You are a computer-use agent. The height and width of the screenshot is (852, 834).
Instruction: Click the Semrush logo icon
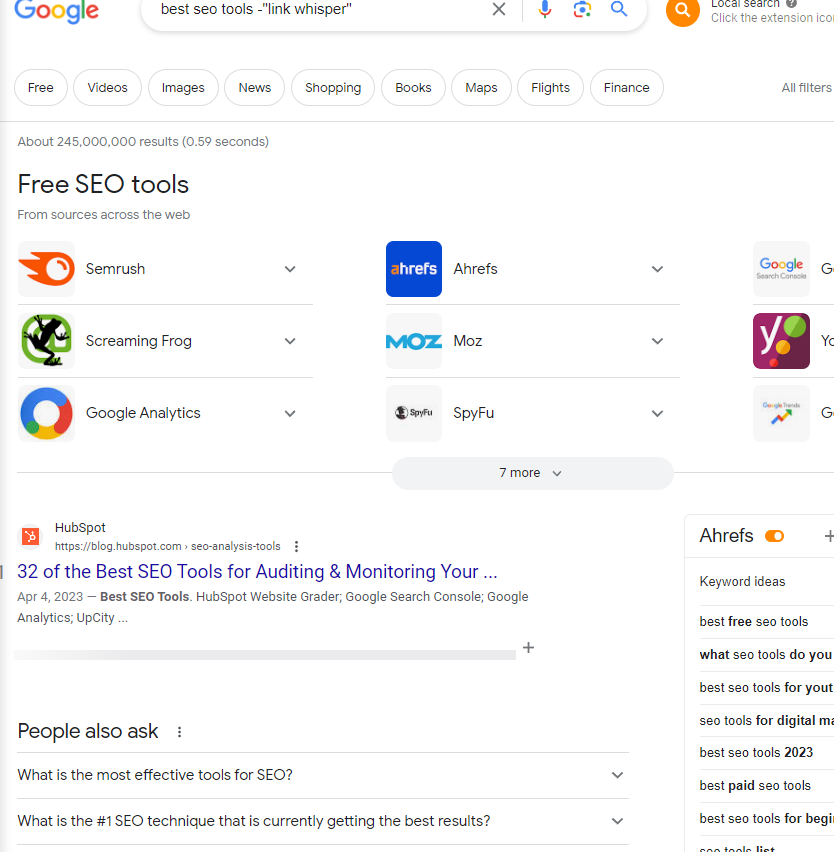[x=46, y=269]
